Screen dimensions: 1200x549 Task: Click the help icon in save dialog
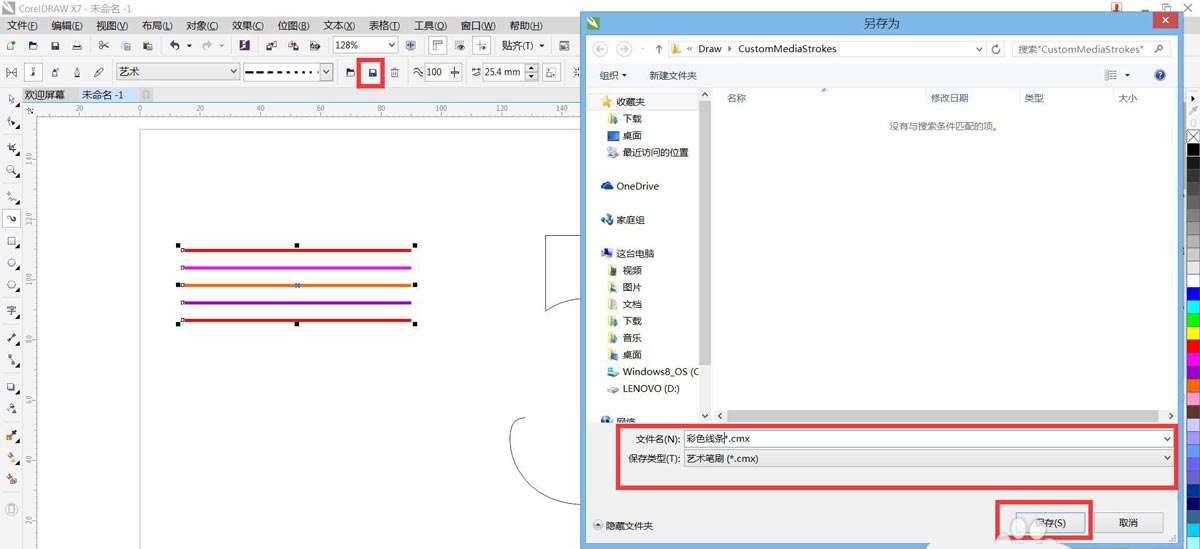pos(1160,75)
